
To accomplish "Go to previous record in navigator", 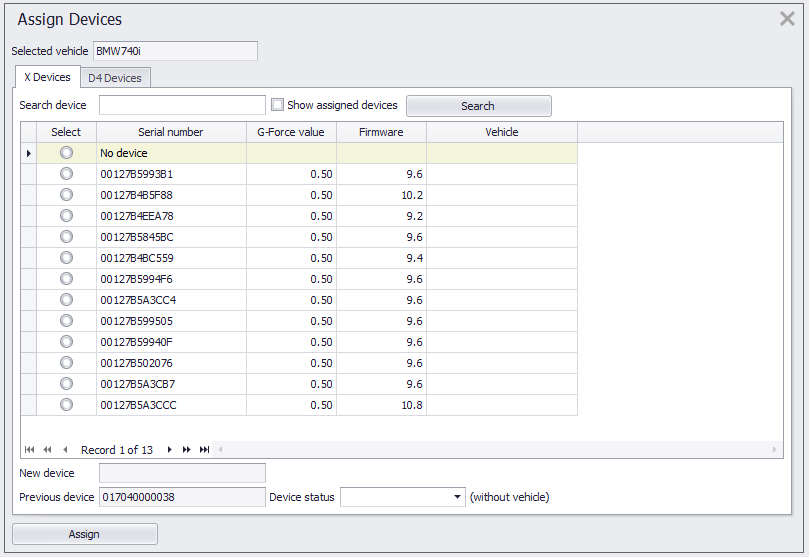I will (65, 450).
